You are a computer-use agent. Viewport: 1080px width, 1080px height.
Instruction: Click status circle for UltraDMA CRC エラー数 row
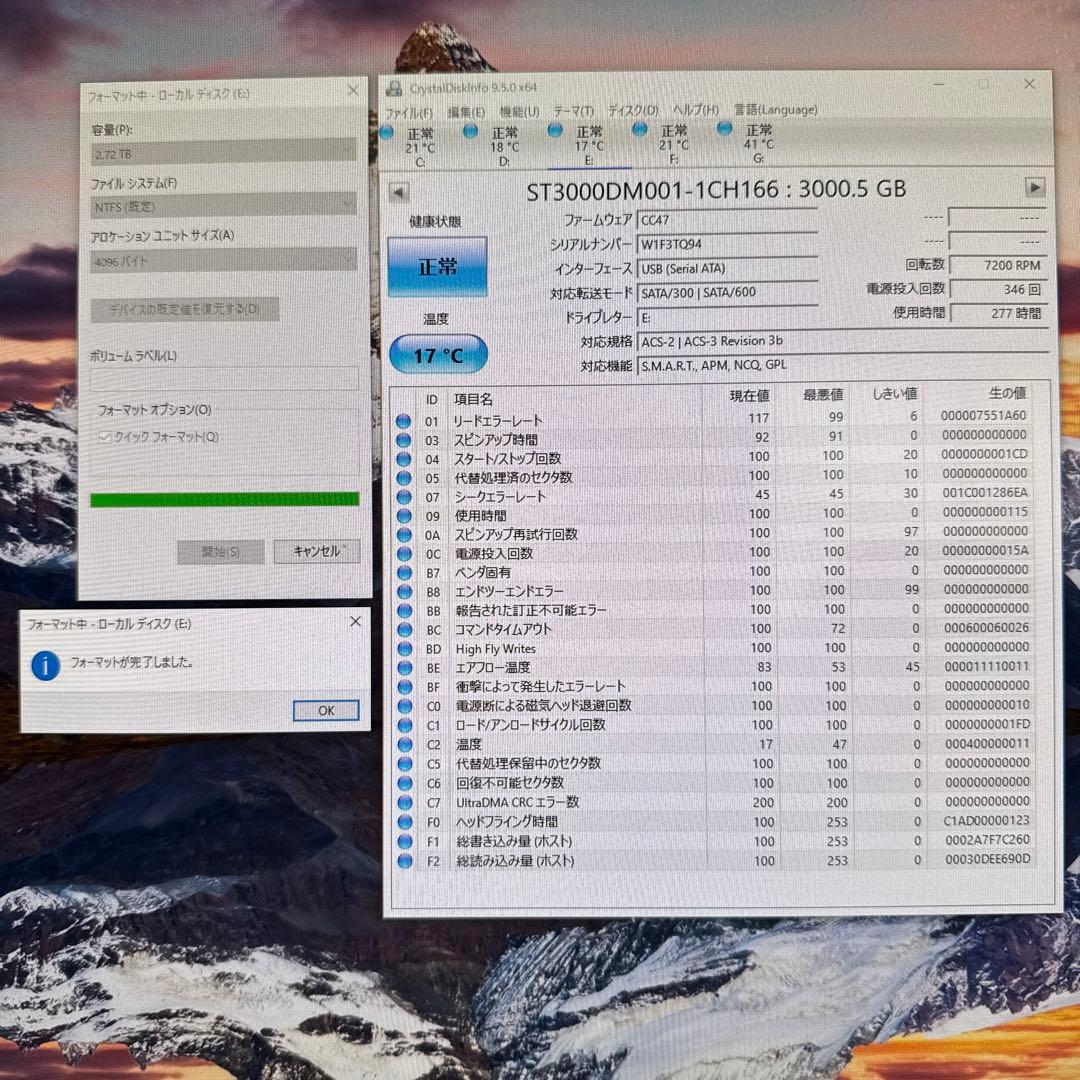pos(405,802)
